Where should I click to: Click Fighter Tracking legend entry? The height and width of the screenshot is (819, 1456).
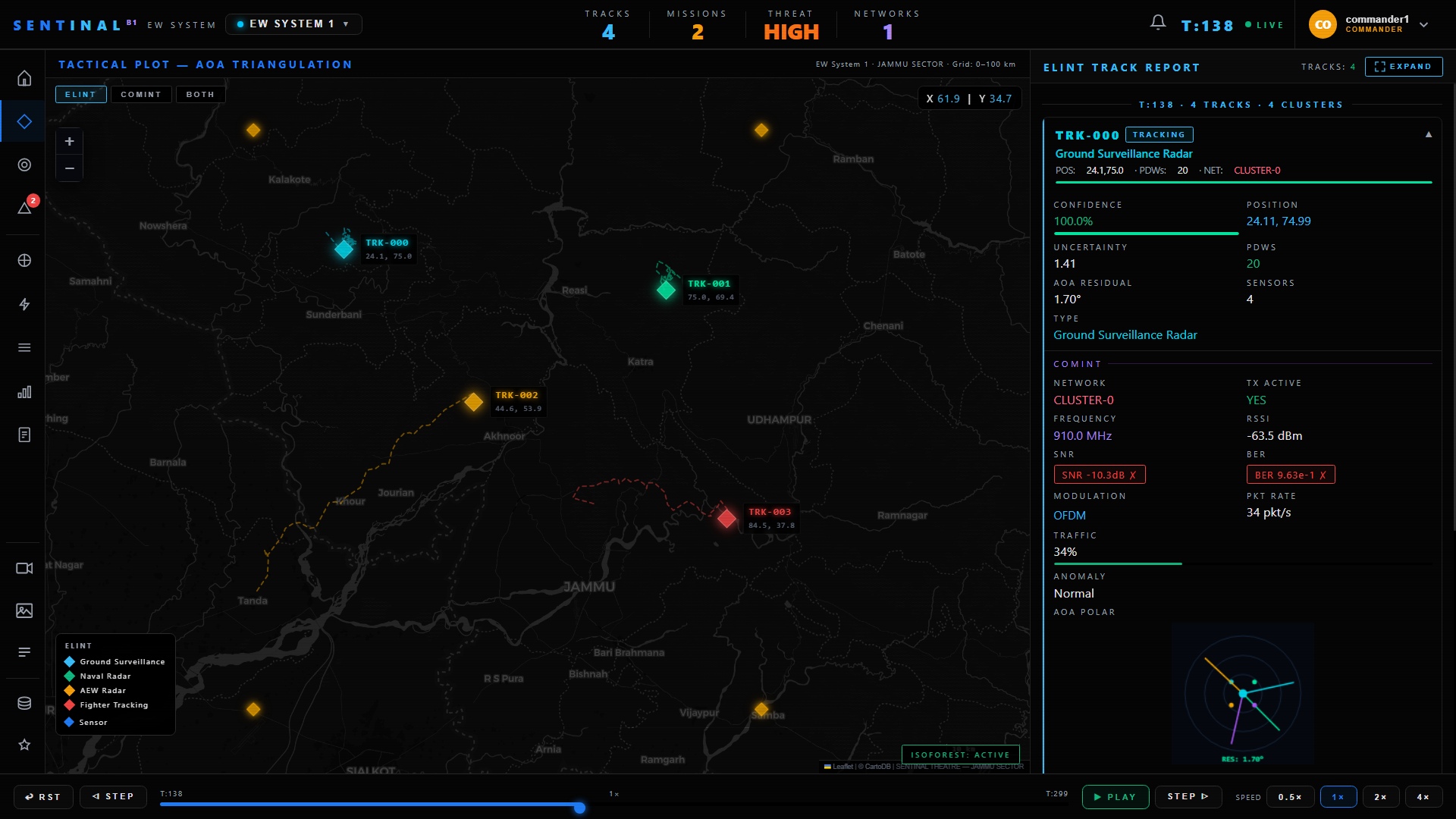(x=114, y=705)
